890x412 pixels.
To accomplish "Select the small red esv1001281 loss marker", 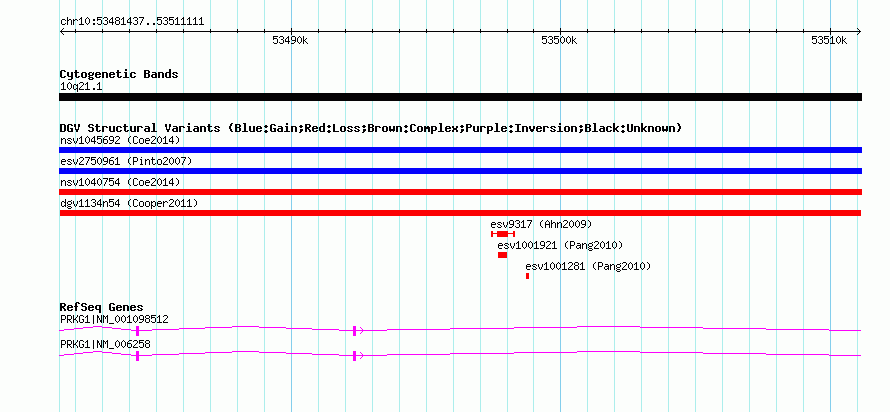I will coord(527,276).
